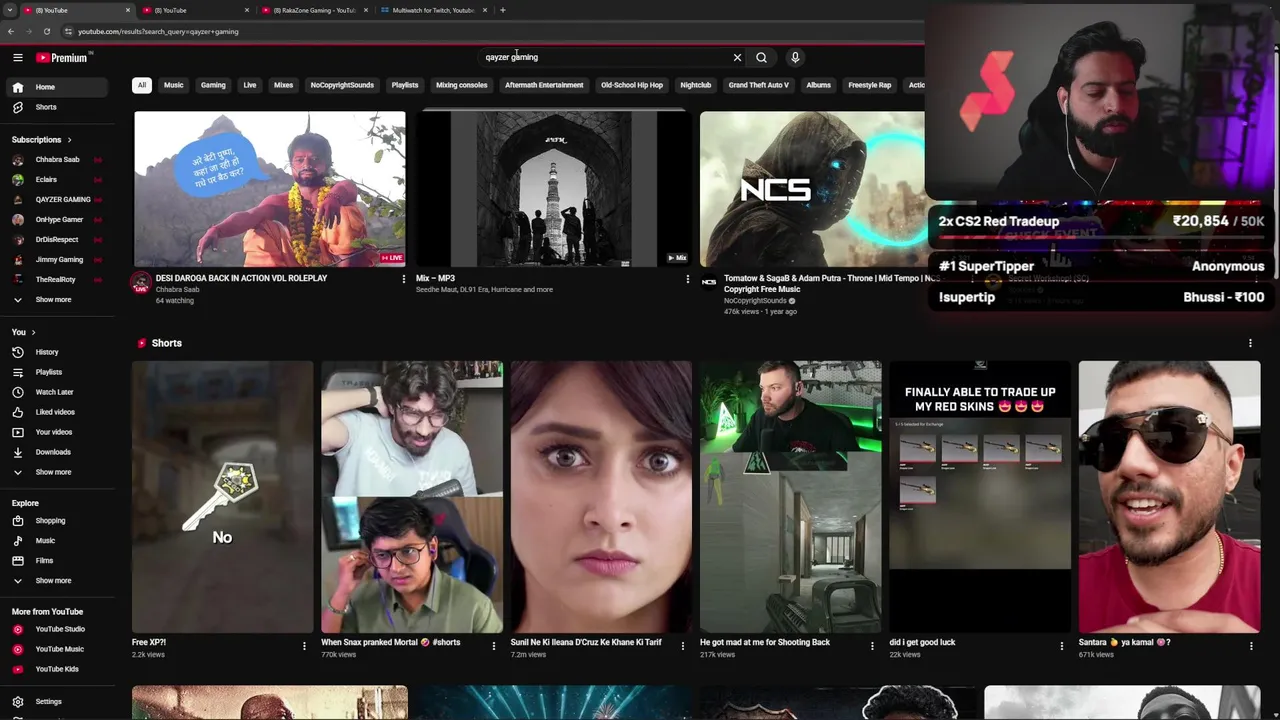Go back in browser history
This screenshot has height=720, width=1280.
(x=10, y=31)
